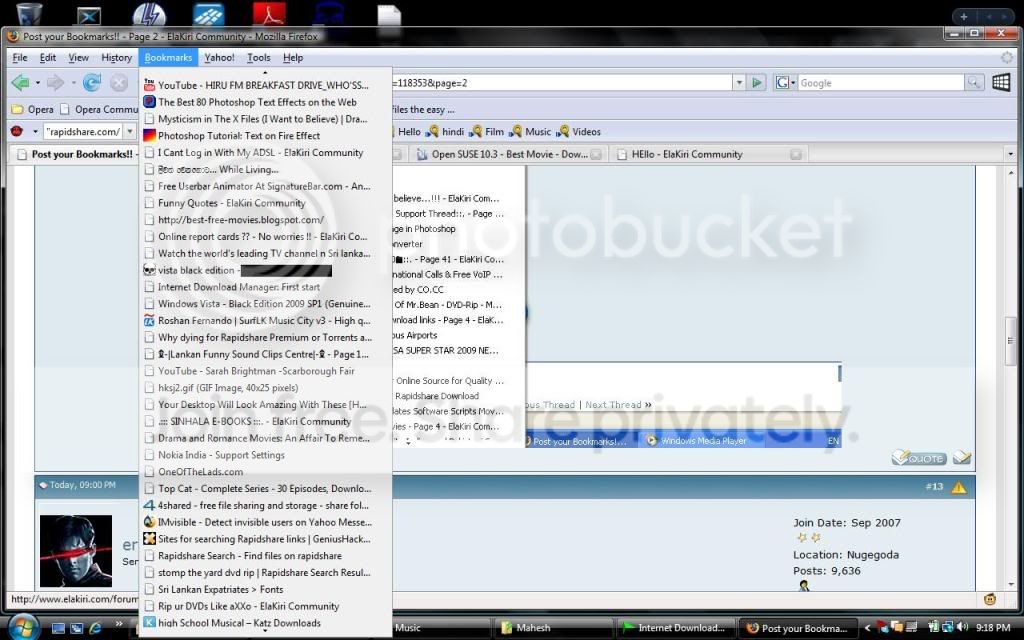The width and height of the screenshot is (1024, 640).
Task: Open the search engine selector dropdown
Action: click(x=784, y=82)
